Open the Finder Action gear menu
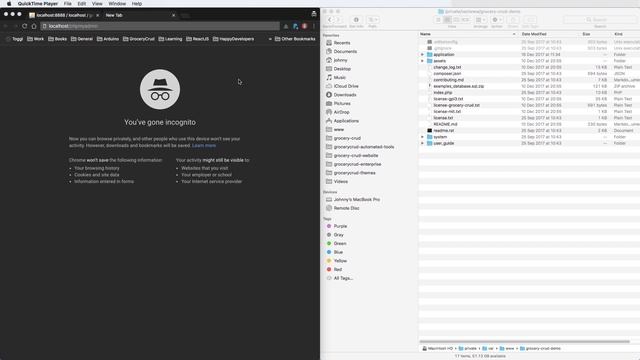 (497, 20)
